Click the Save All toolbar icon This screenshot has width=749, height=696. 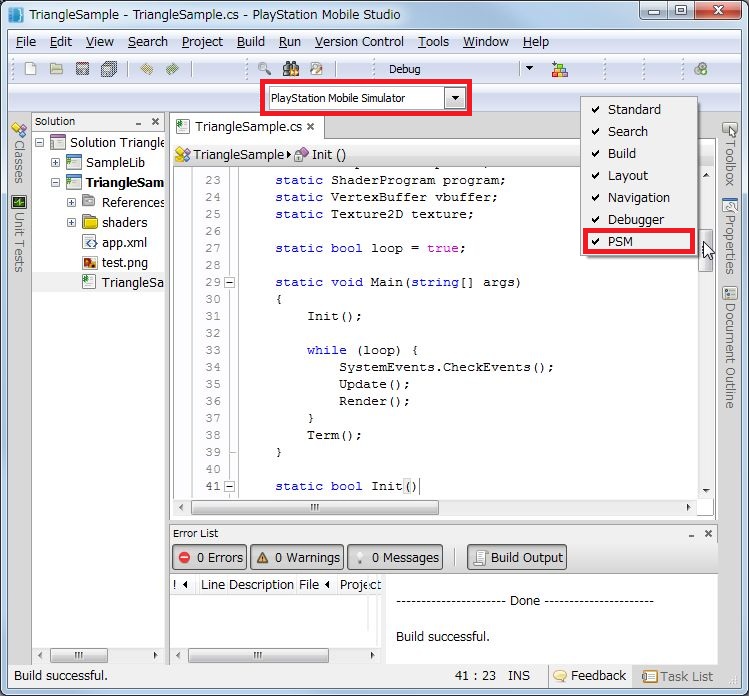tap(108, 69)
